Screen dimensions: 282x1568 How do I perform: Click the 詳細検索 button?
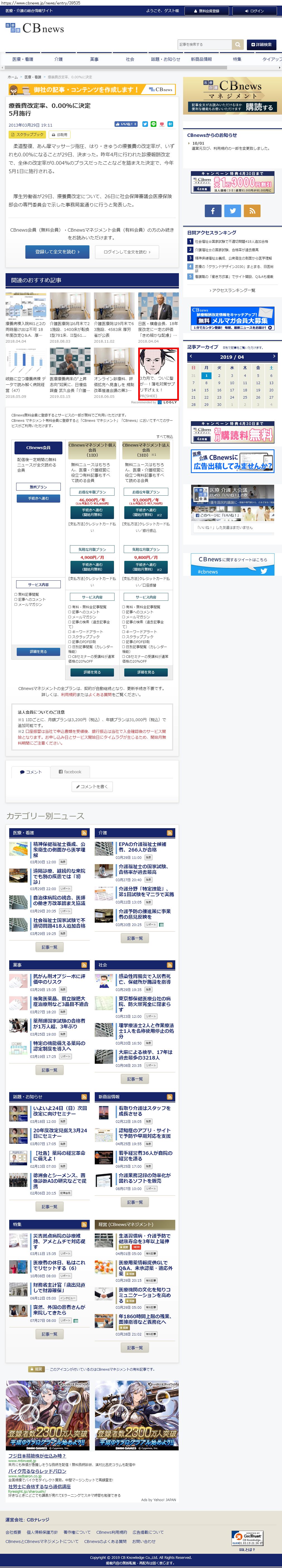point(261,44)
